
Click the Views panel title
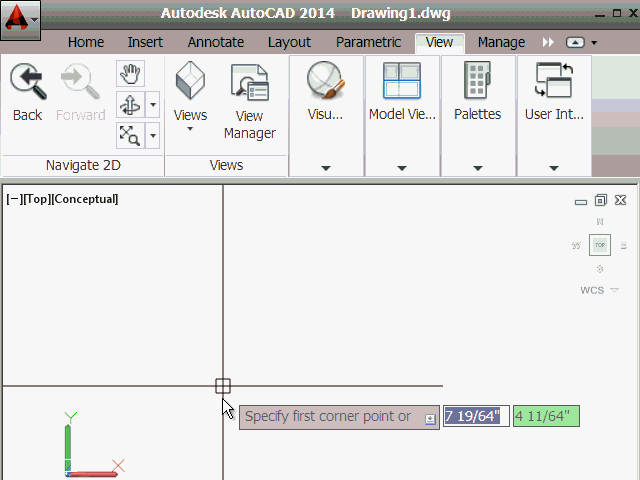coord(226,165)
